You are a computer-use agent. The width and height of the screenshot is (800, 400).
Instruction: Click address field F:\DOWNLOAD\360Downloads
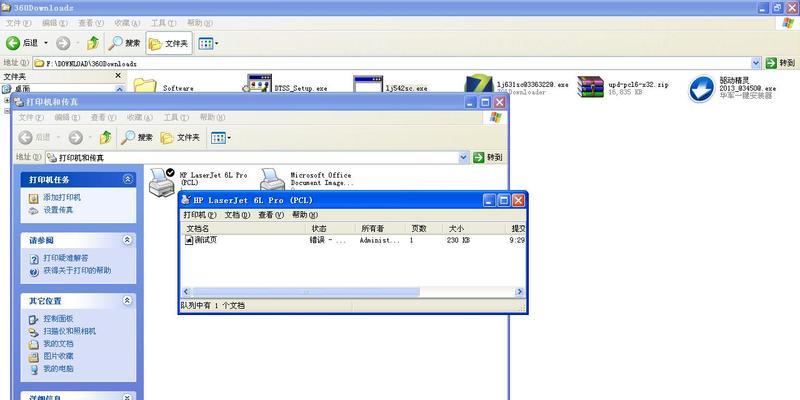click(392, 63)
